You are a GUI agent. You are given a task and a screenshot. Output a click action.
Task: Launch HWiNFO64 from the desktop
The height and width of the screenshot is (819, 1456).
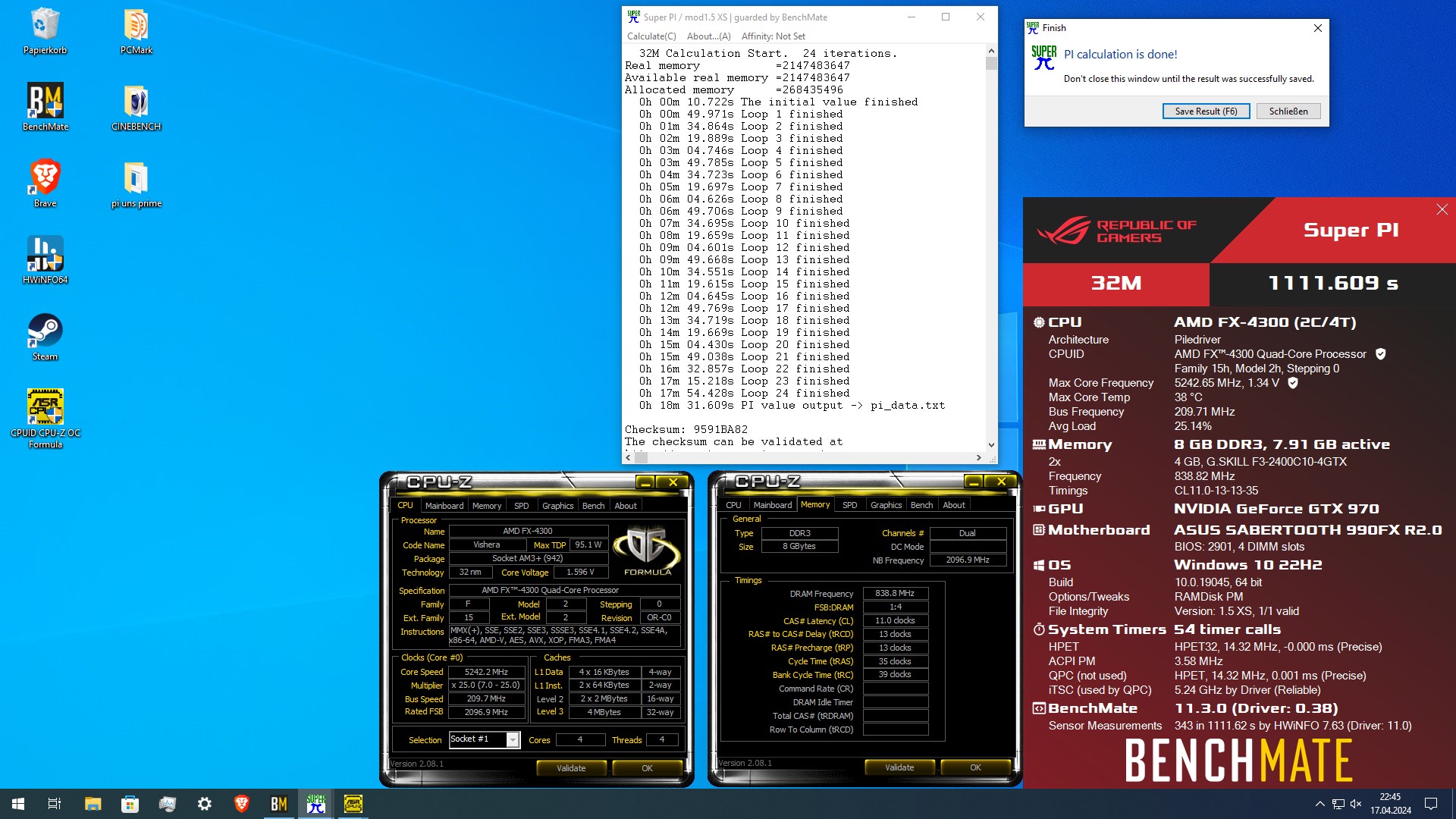coord(45,261)
